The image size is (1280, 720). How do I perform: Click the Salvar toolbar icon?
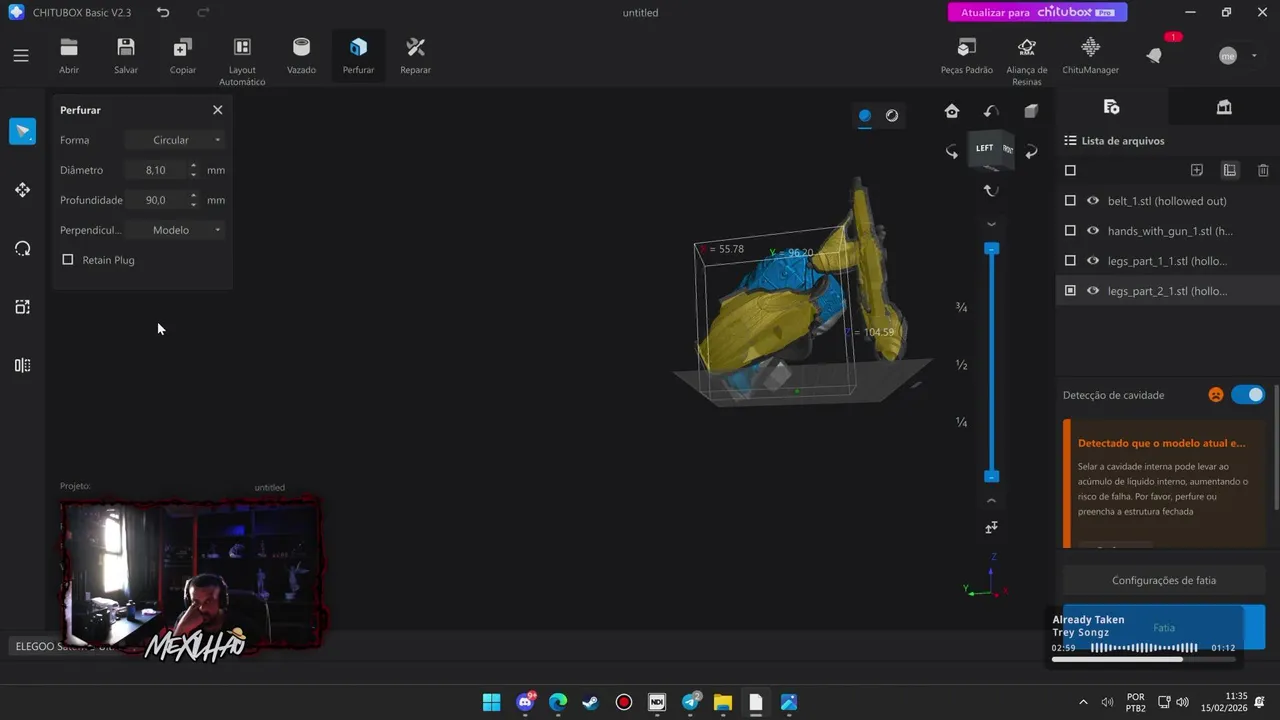click(x=126, y=56)
